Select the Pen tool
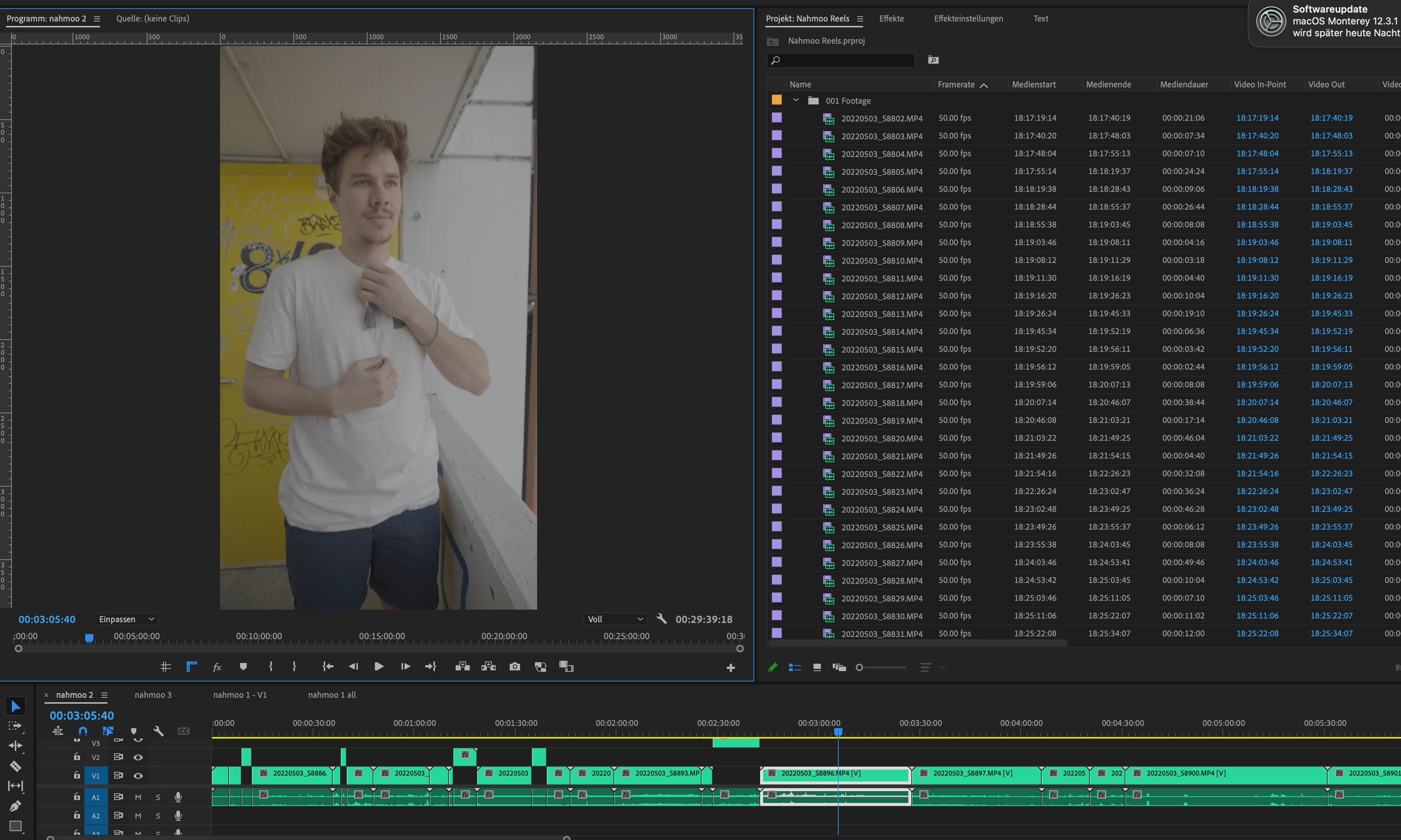1401x840 pixels. click(x=15, y=806)
